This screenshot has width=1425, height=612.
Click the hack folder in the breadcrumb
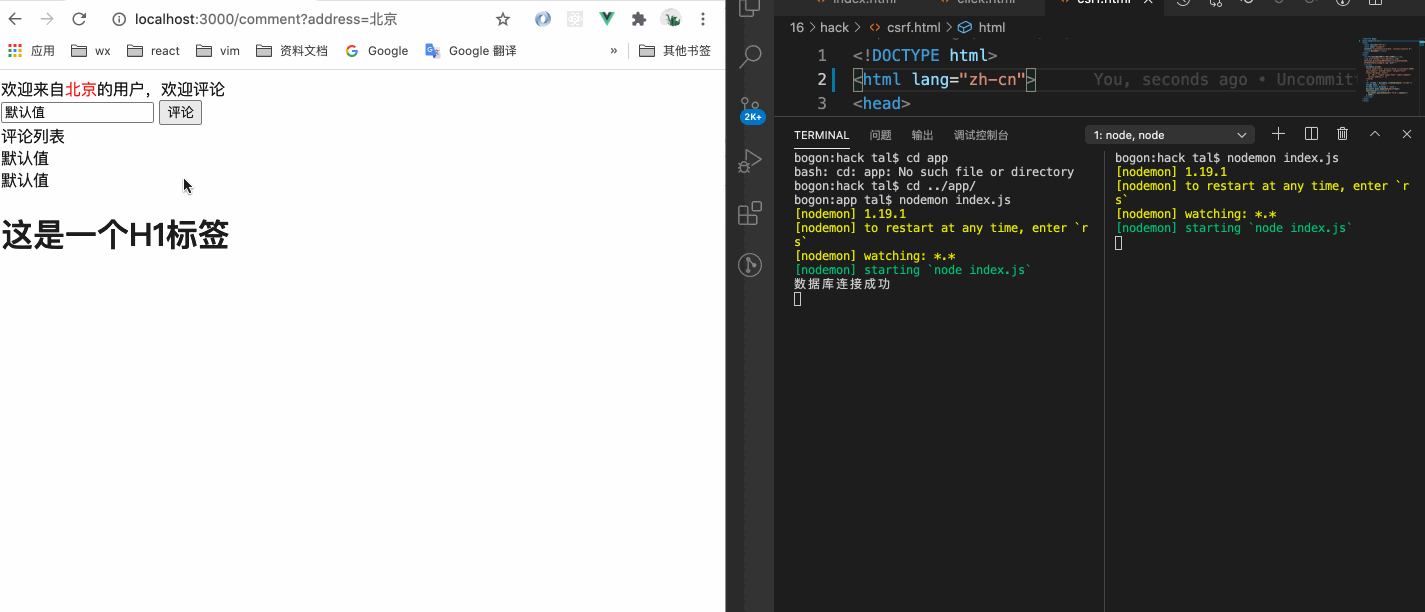coord(834,27)
